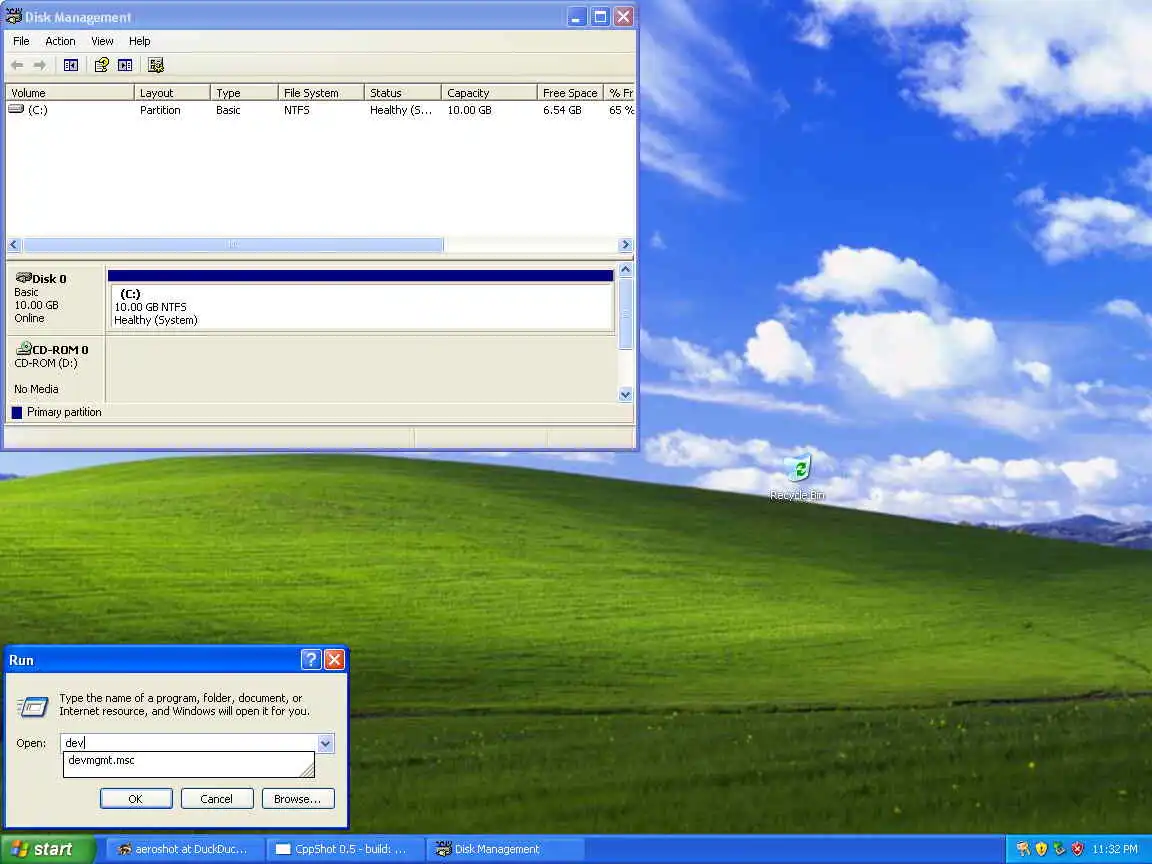Viewport: 1152px width, 864px height.
Task: Click the volume list left scroll arrow
Action: [13, 245]
